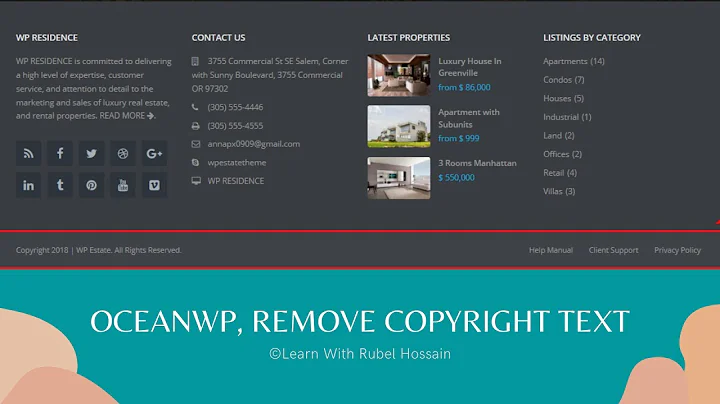
Task: Browse the Villas (3) category
Action: (x=559, y=191)
